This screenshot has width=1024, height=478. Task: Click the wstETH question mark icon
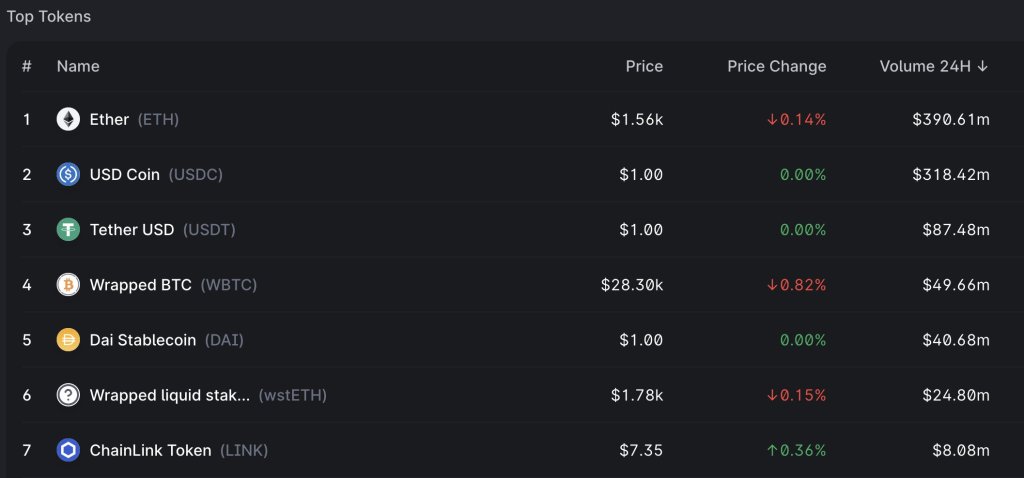(x=68, y=395)
